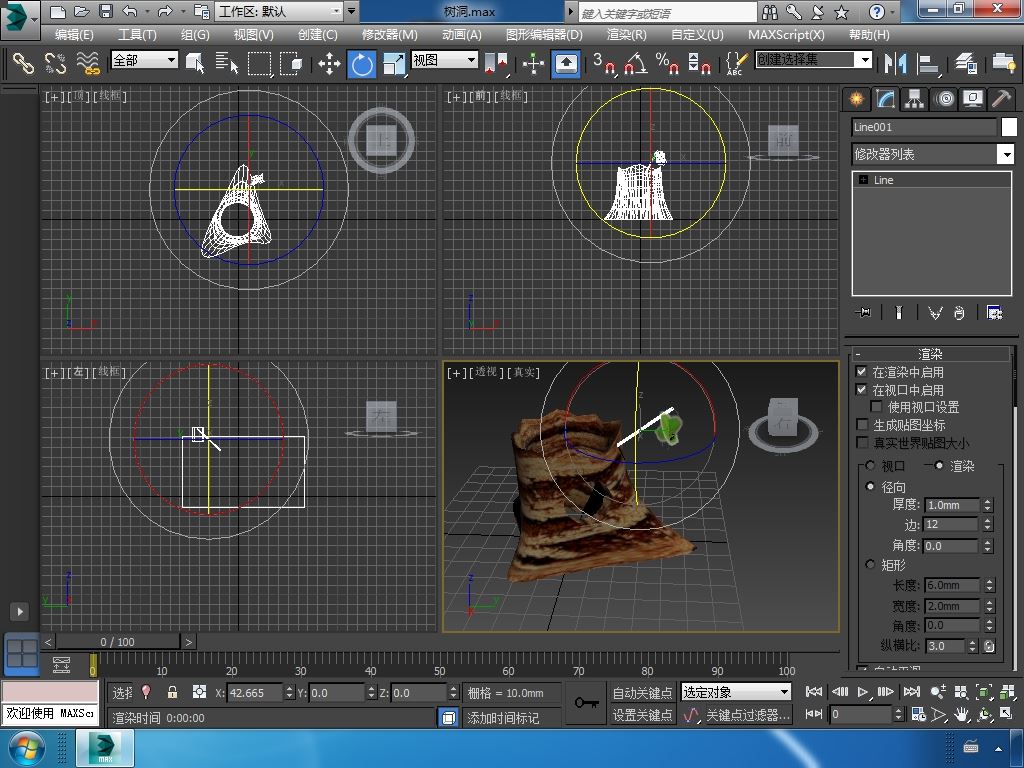
Task: Uncheck 在渲染中启用 checkbox
Action: 862,372
